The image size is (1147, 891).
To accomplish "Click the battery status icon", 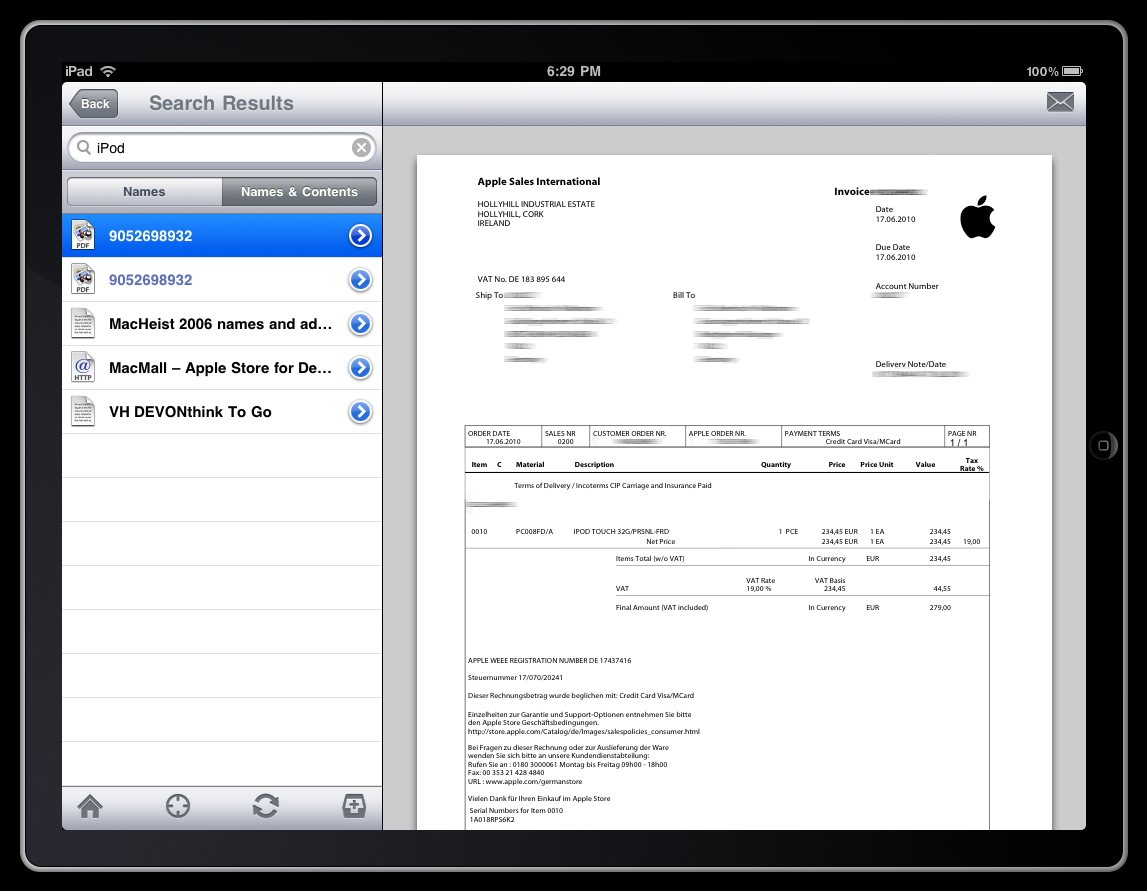I will (x=1072, y=71).
